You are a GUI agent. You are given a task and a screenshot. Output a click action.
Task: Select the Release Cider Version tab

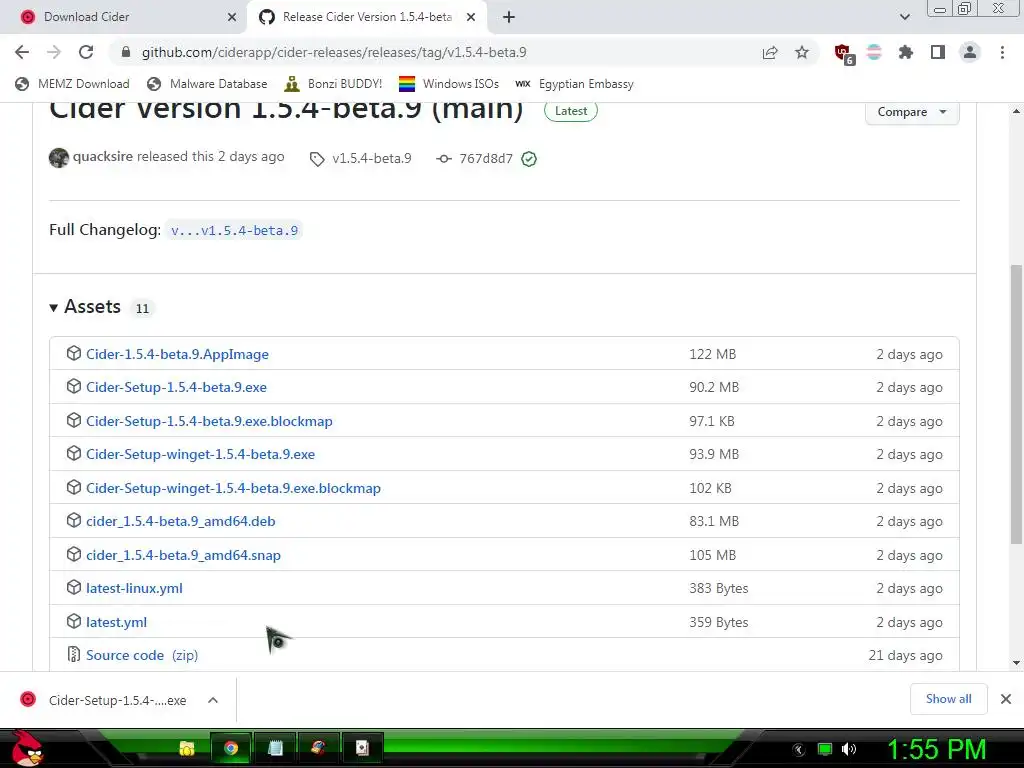[x=367, y=17]
